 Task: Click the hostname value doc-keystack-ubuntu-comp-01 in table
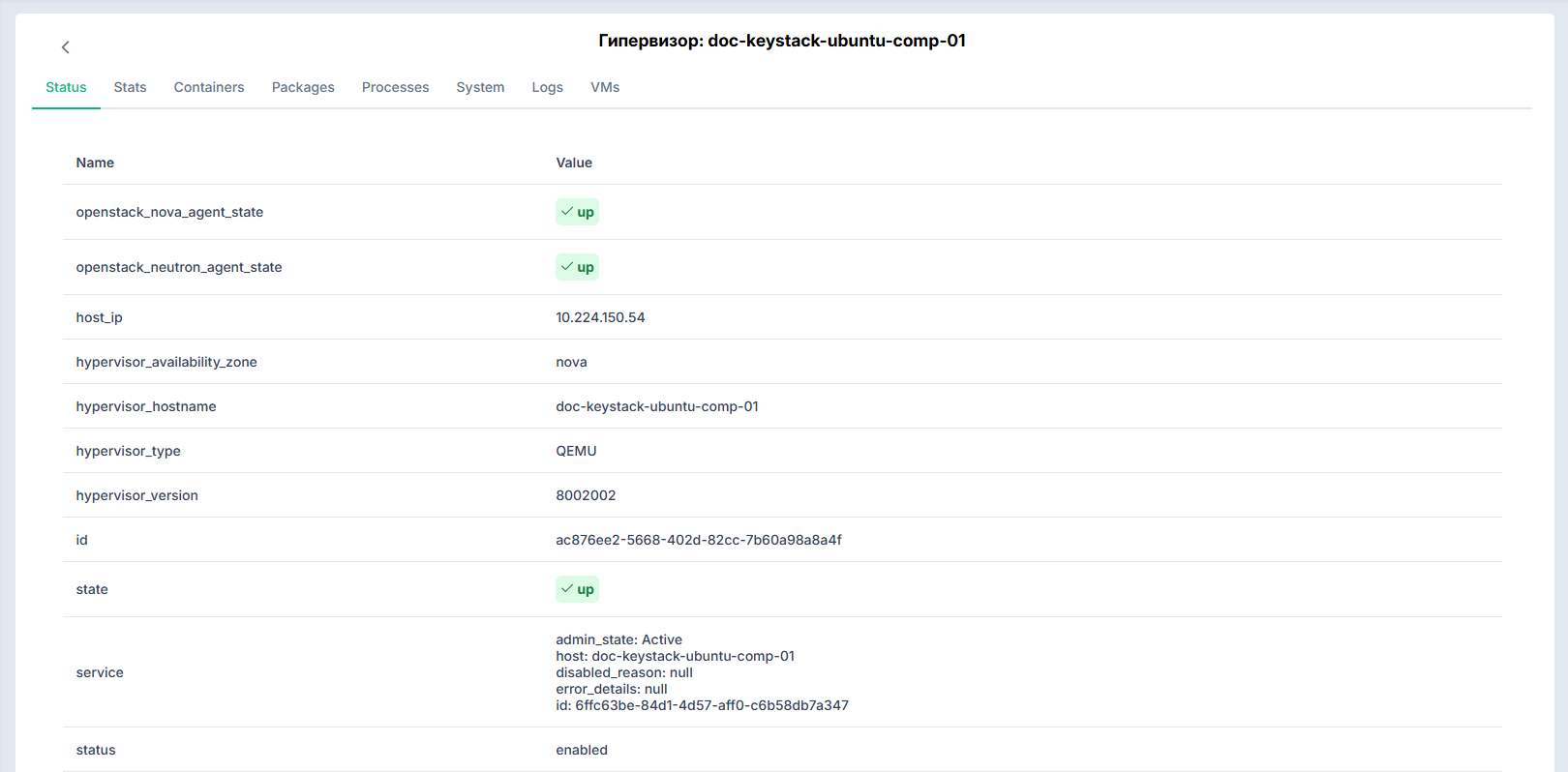(657, 406)
